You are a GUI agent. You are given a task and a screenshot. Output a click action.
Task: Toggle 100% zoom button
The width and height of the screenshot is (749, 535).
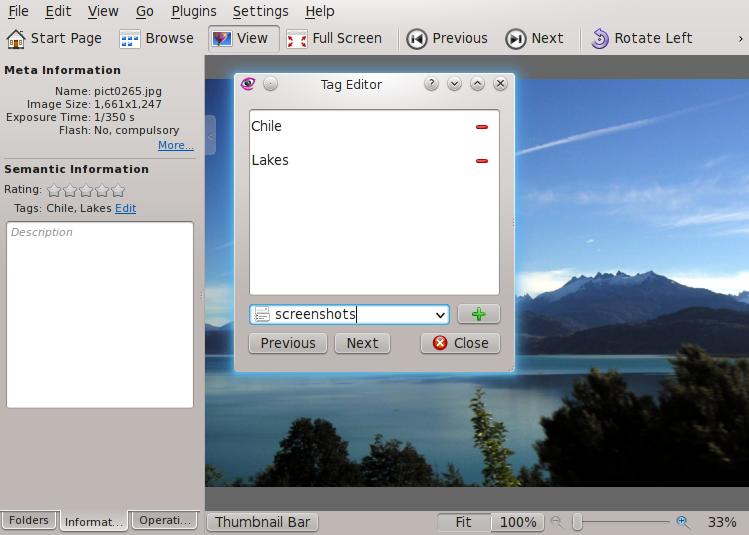(x=517, y=522)
